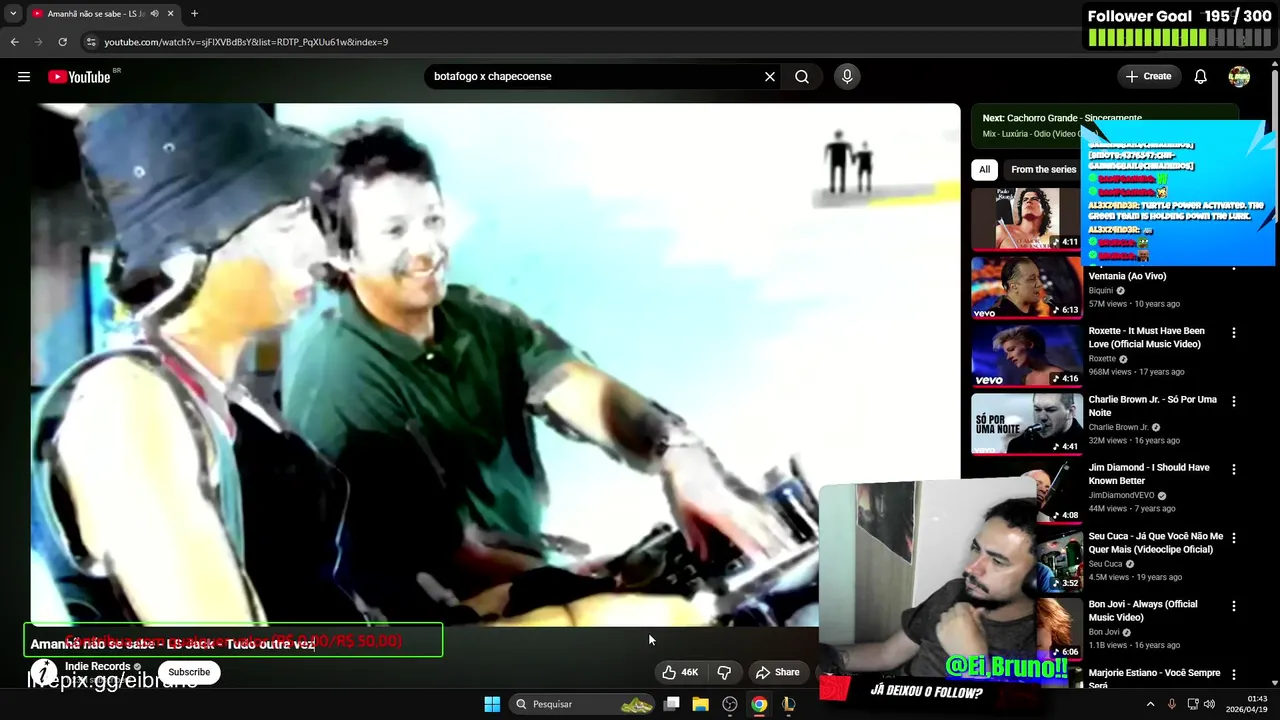Select the YouTube URL in address bar
The width and height of the screenshot is (1280, 720).
[x=246, y=42]
